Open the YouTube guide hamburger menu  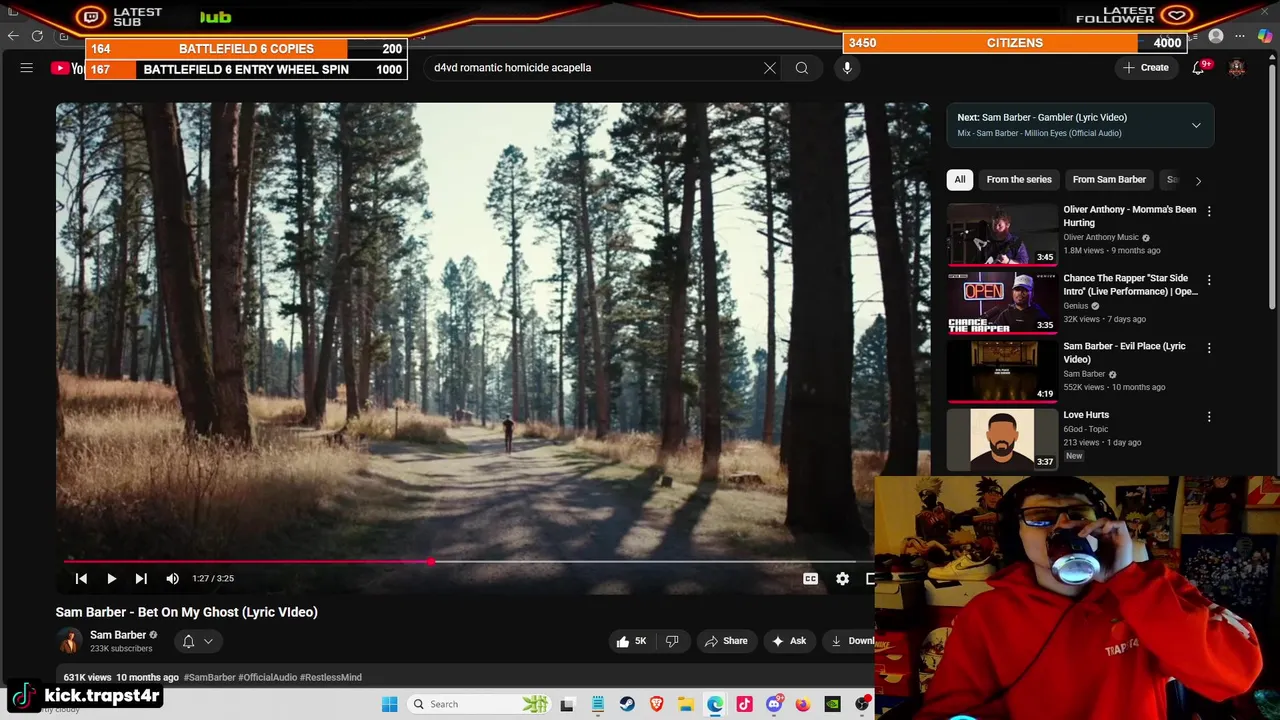[x=27, y=68]
